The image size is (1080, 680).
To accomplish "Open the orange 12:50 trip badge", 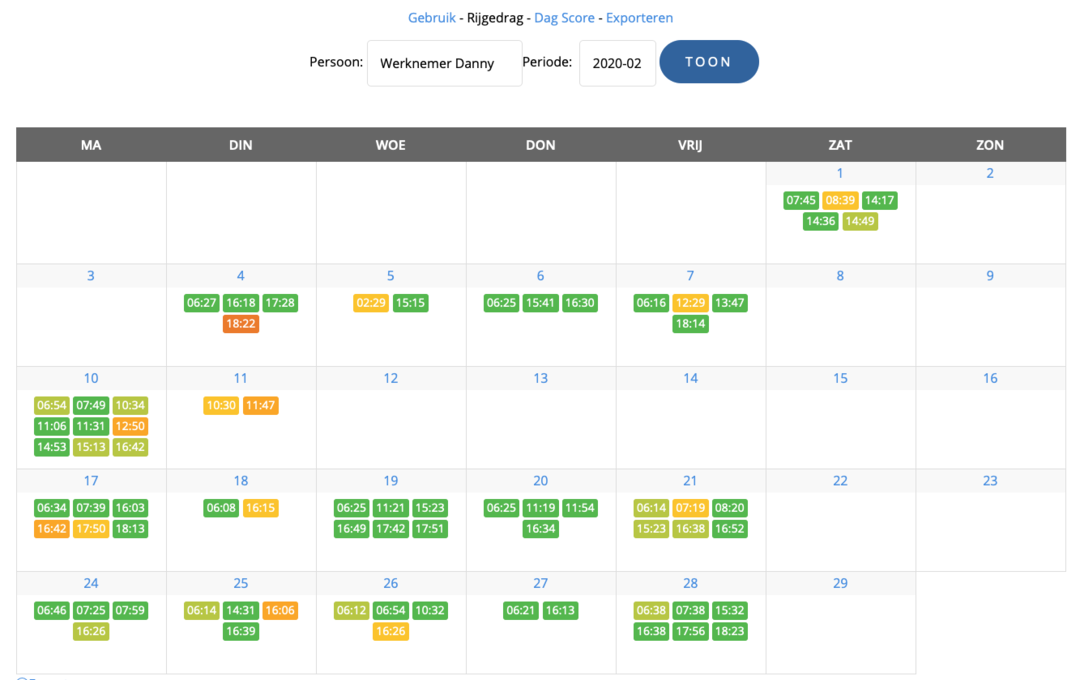I will 130,426.
